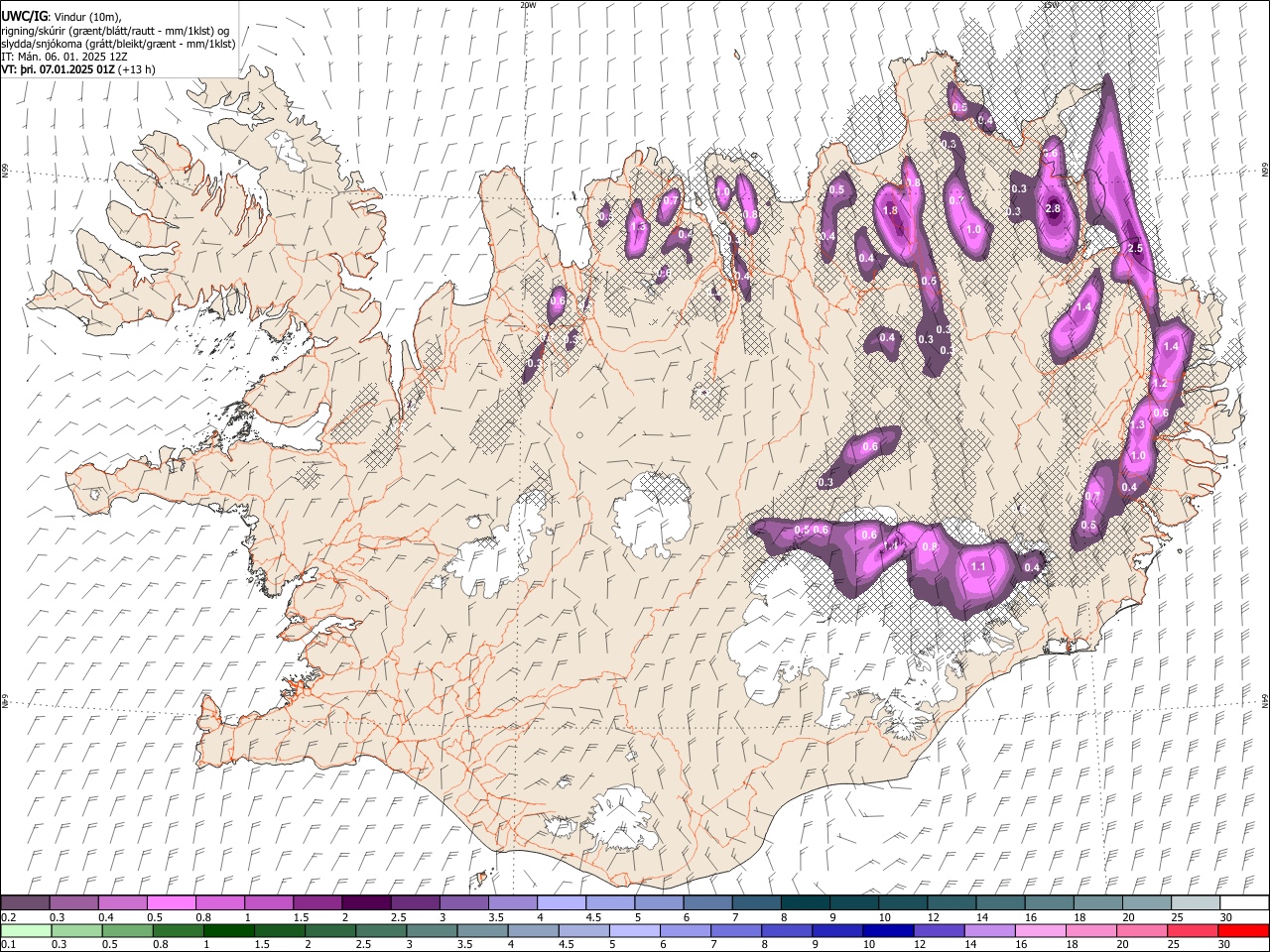Viewport: 1270px width, 952px height.
Task: Select bright red lower legend swatch at 30
Action: click(x=1243, y=930)
